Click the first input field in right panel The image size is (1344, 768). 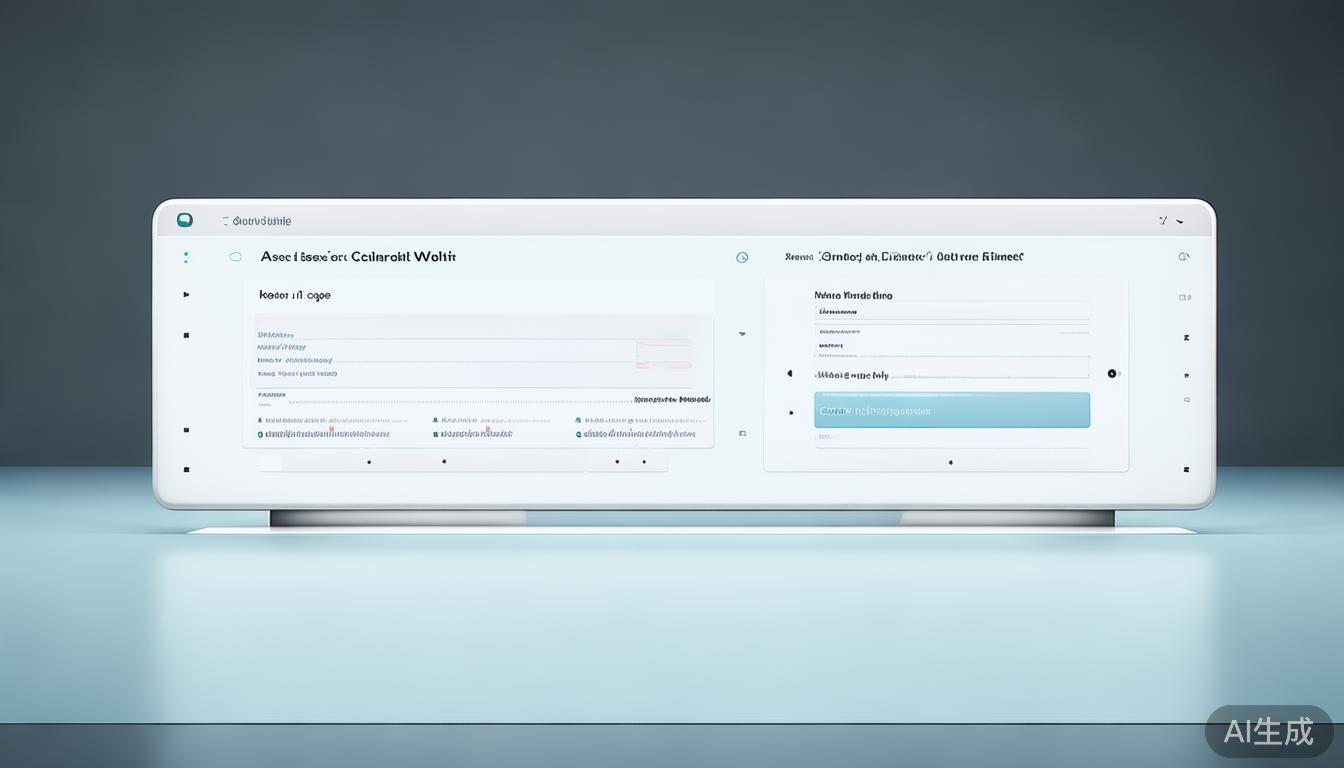point(951,311)
